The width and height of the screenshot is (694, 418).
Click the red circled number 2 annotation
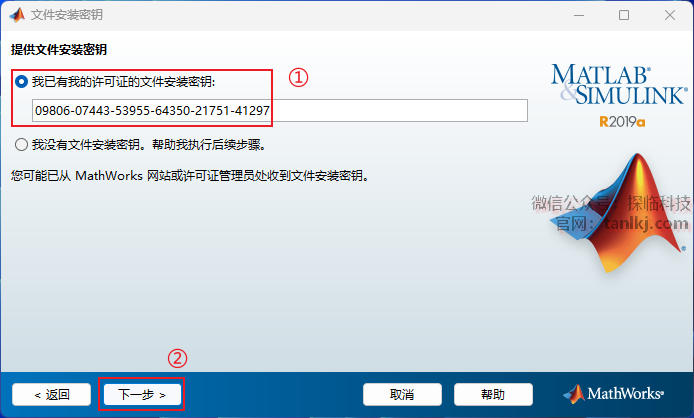tap(177, 358)
